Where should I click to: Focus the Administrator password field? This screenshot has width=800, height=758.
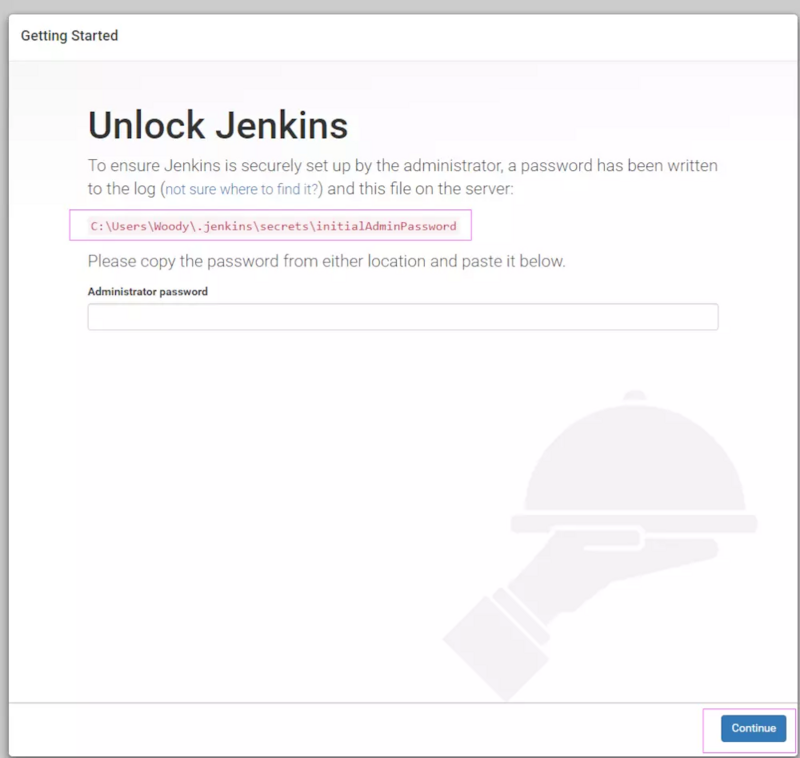tap(403, 317)
